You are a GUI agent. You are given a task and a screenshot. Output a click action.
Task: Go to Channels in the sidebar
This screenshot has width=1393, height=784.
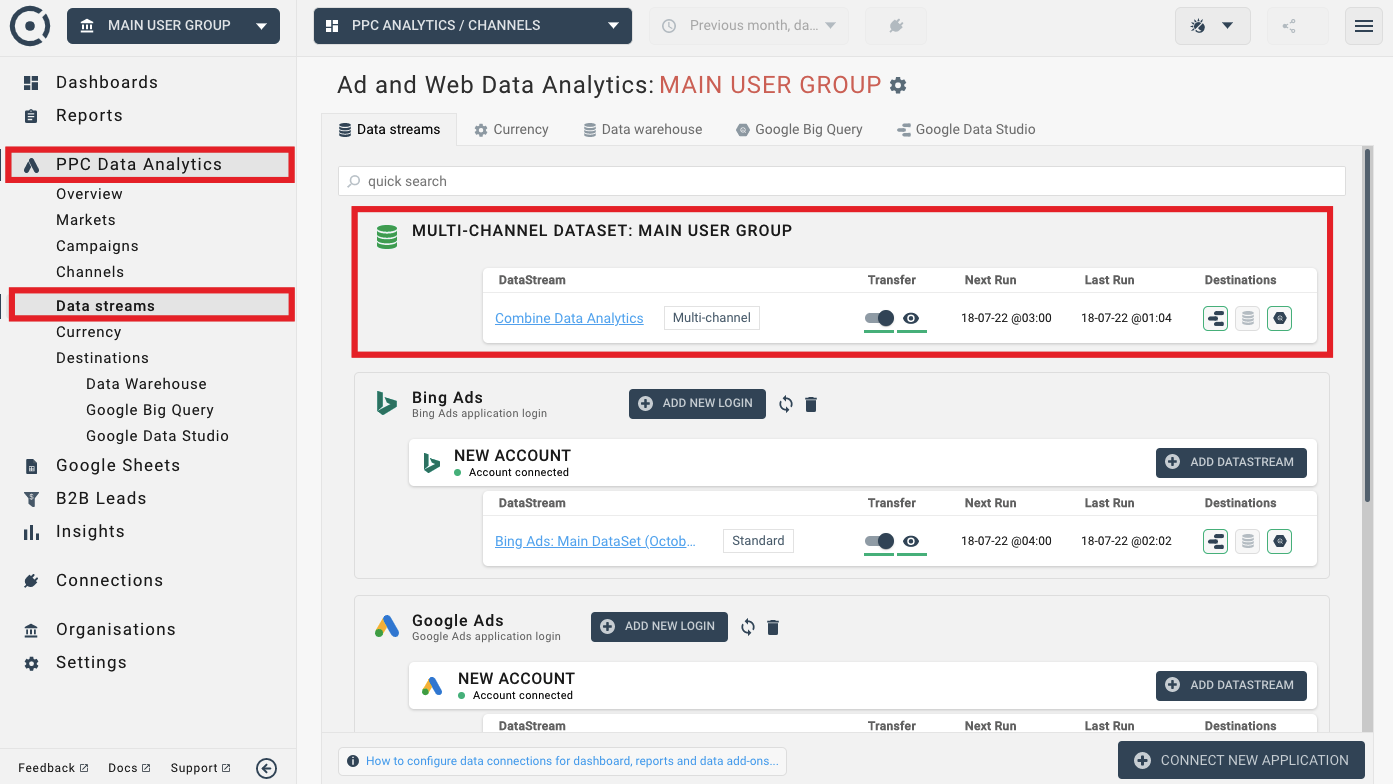coord(90,272)
